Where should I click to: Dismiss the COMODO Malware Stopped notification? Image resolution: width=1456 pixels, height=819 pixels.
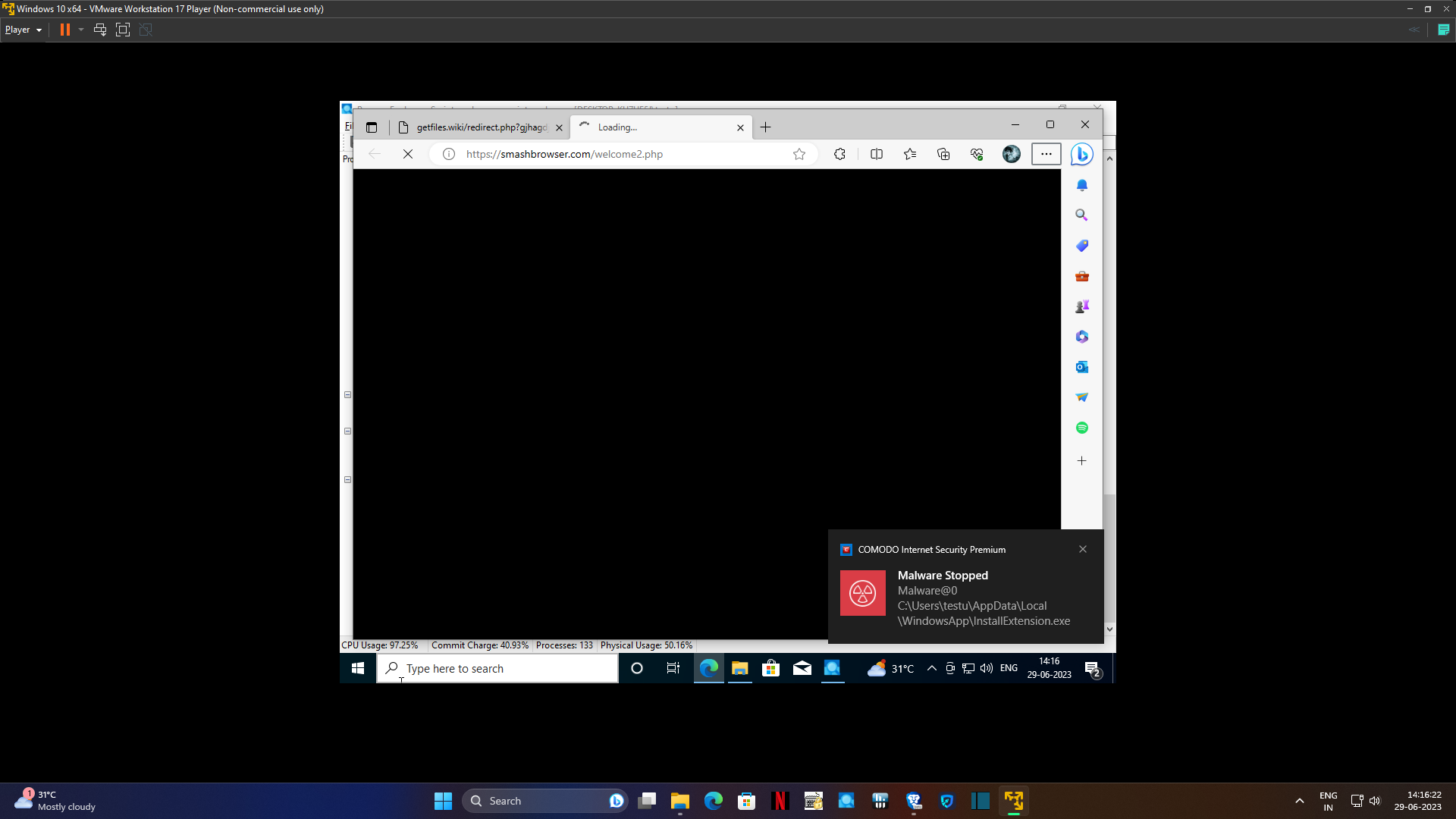coord(1083,549)
